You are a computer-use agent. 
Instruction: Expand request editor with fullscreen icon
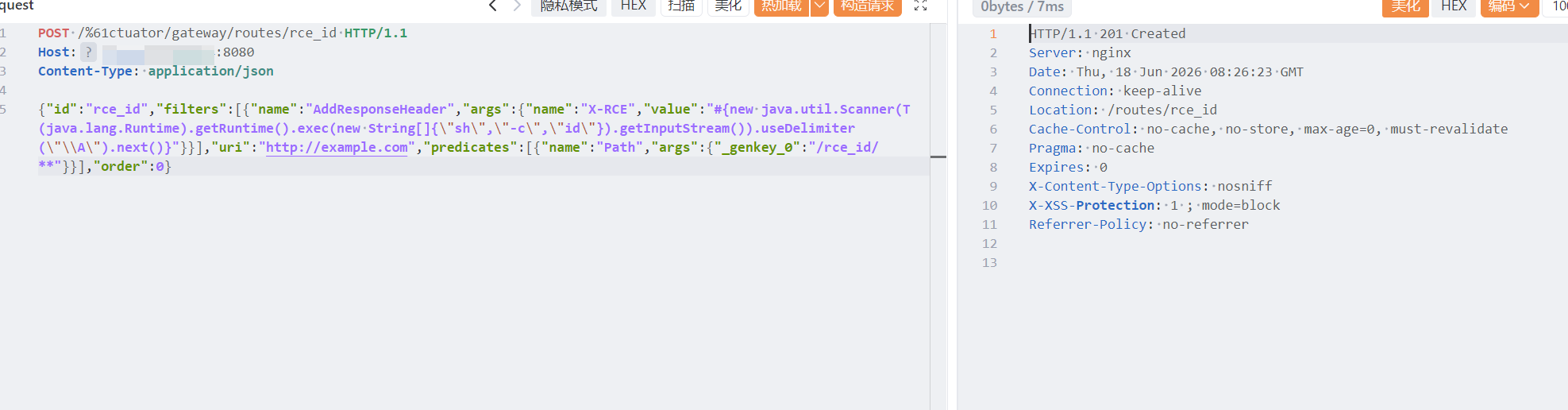coord(921,6)
